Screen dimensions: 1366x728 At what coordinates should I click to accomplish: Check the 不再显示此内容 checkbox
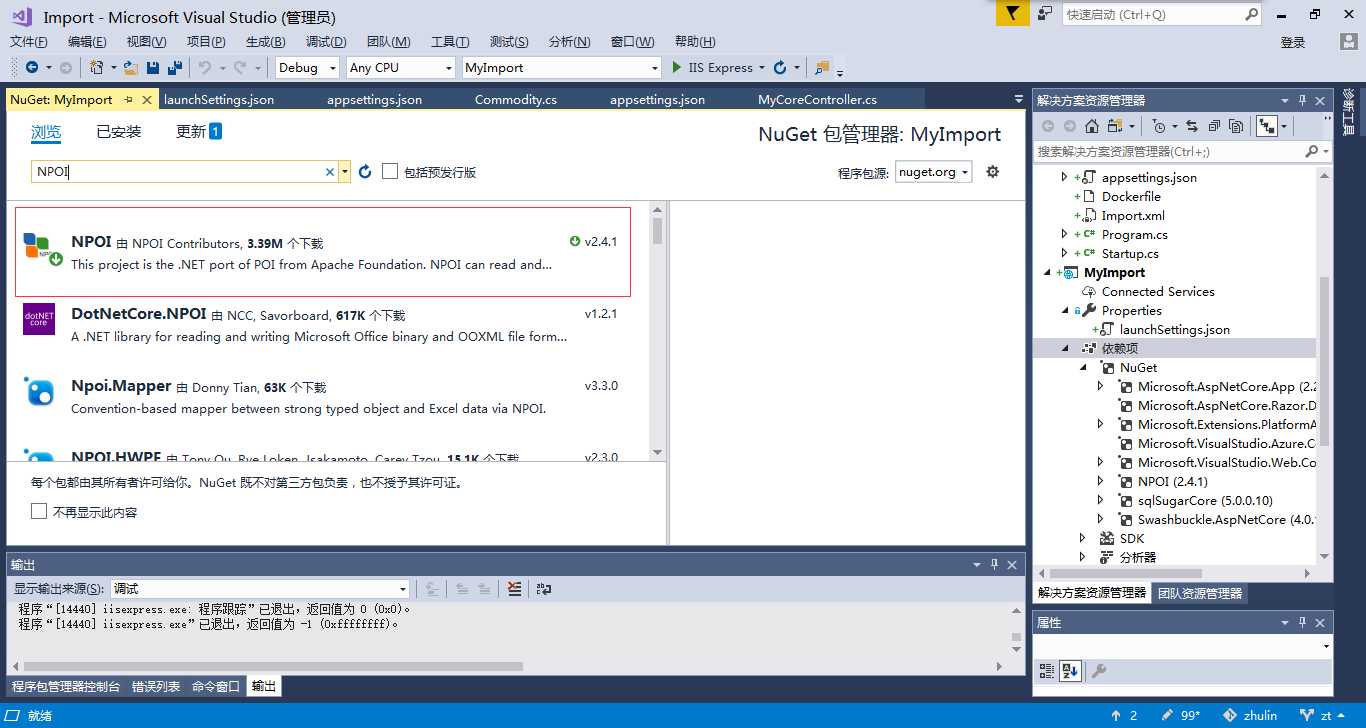39,511
